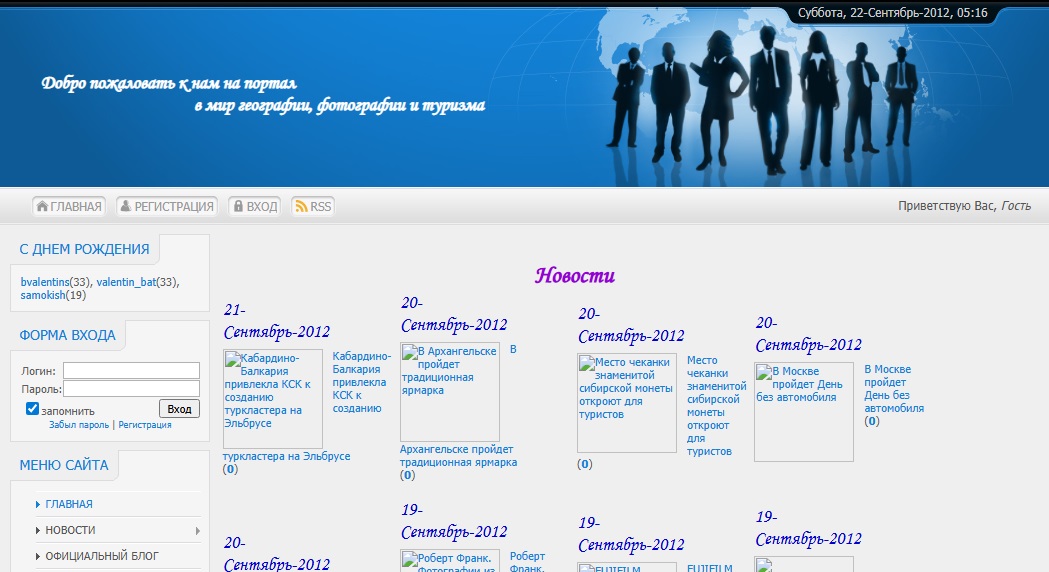1049x572 pixels.
Task: Open ГЛАВНАЯ in the site menu sidebar
Action: tap(69, 504)
